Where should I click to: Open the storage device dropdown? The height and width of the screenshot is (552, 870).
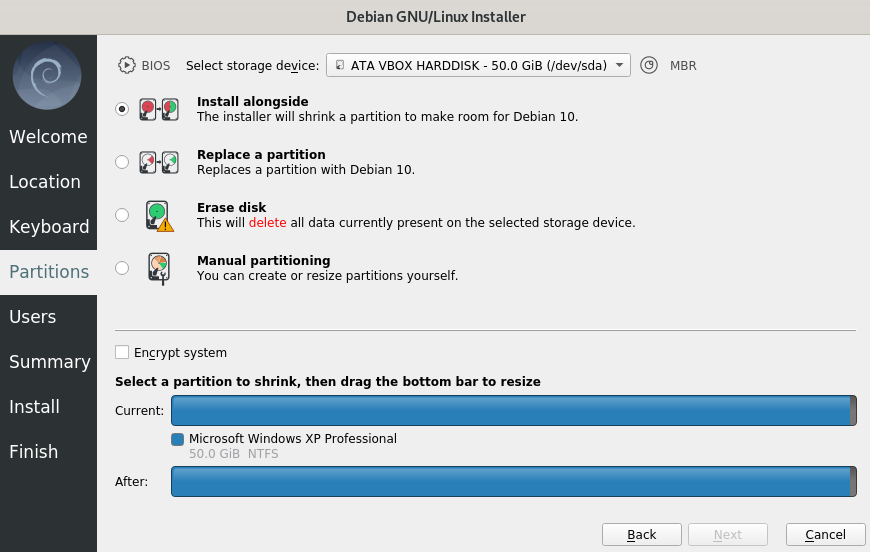(x=478, y=65)
